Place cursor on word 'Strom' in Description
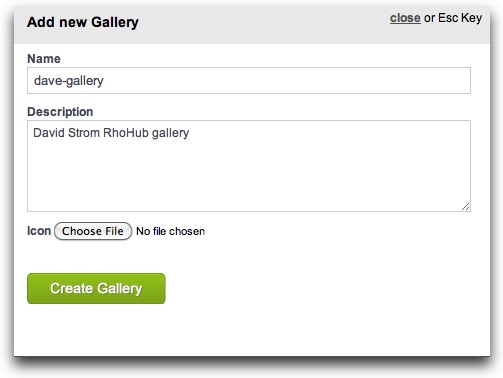 84,133
